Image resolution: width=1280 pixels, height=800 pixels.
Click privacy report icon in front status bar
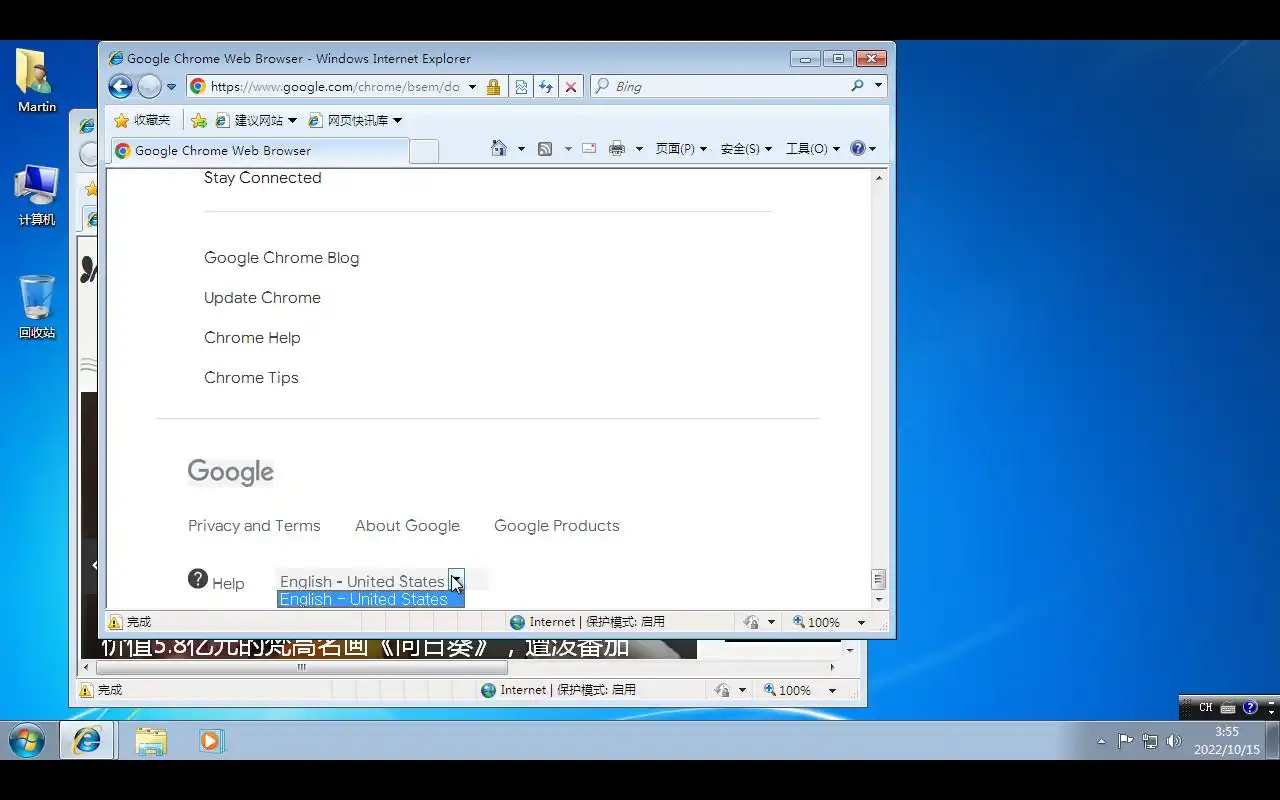[751, 622]
